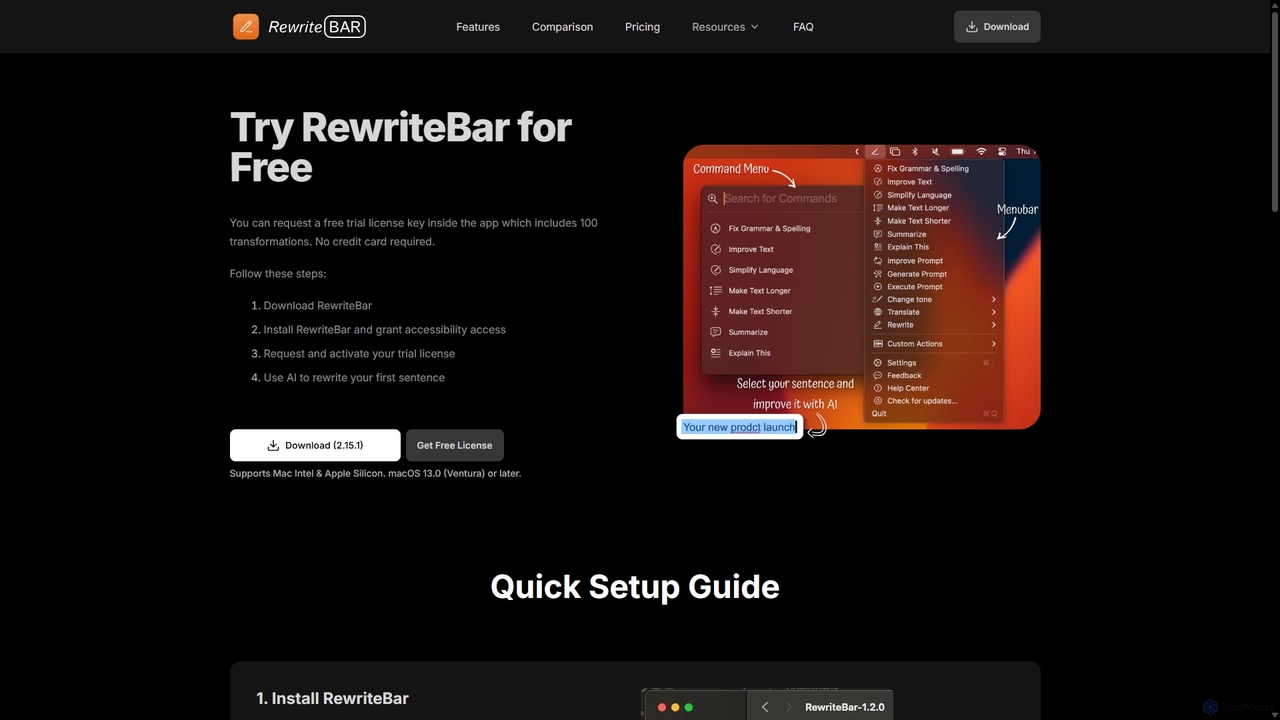Click the back chevron in RewriteBar-1.2.0 window
Viewport: 1280px width, 720px height.
[765, 707]
